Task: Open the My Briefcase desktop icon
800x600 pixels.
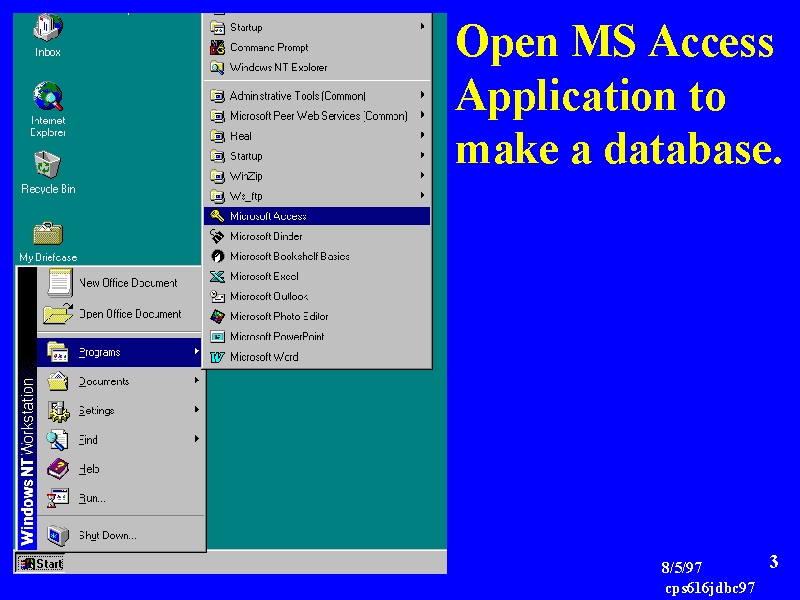Action: coord(47,242)
